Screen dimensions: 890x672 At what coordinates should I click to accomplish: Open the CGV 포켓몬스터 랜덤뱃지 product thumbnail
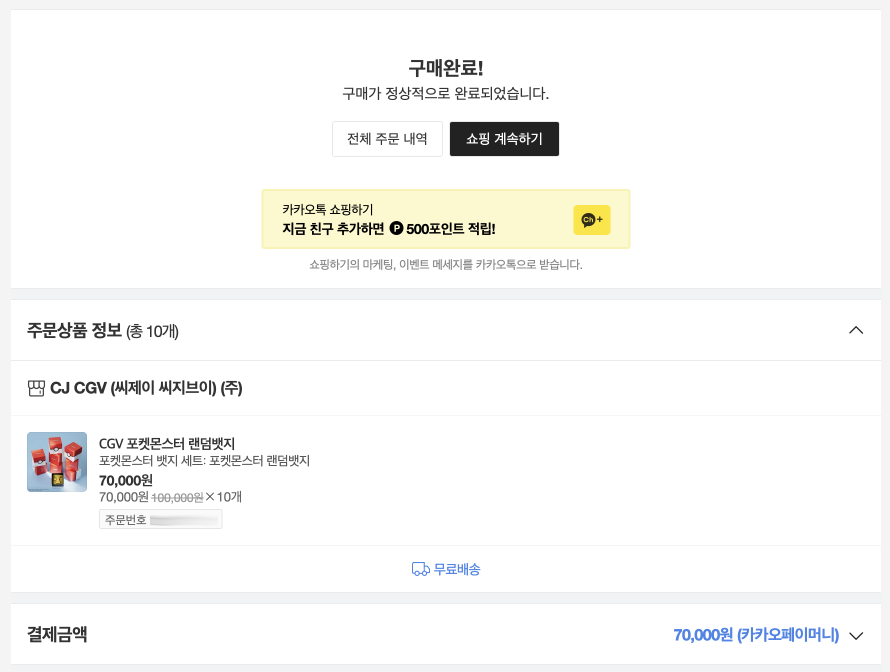pyautogui.click(x=57, y=462)
